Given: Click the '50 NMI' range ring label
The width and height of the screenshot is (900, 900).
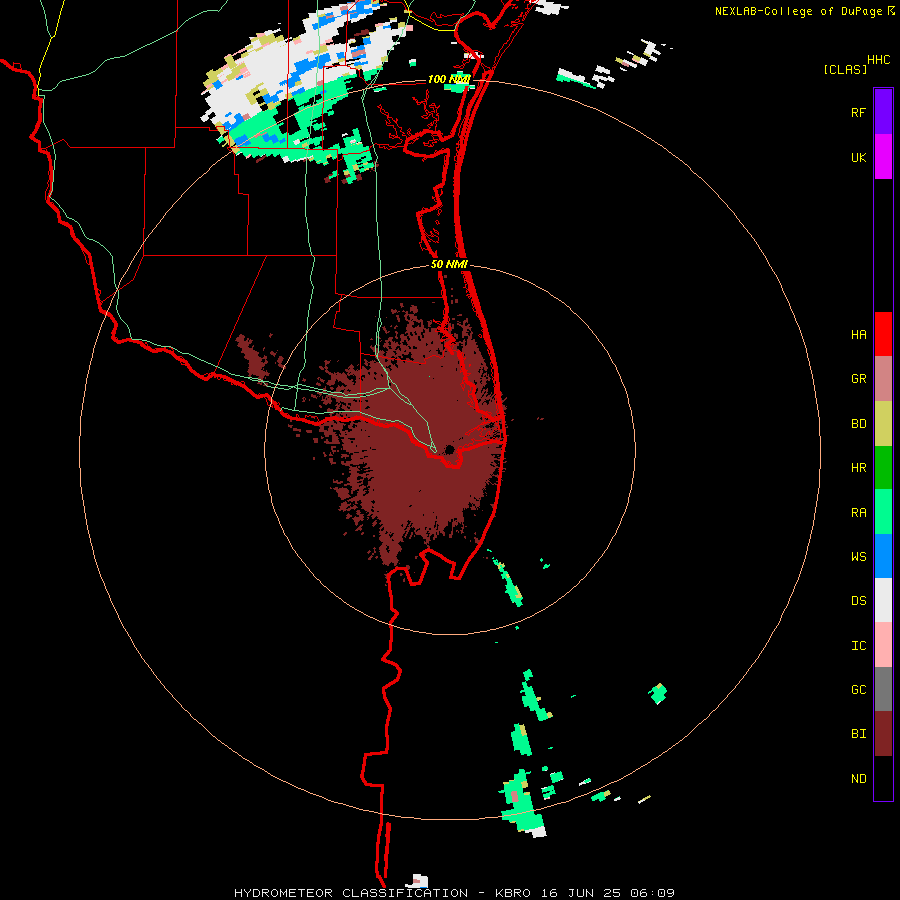Looking at the screenshot, I should pyautogui.click(x=449, y=264).
